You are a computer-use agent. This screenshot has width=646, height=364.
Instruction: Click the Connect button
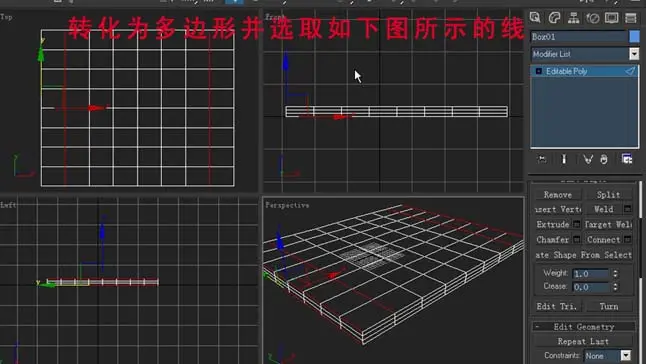click(x=604, y=239)
